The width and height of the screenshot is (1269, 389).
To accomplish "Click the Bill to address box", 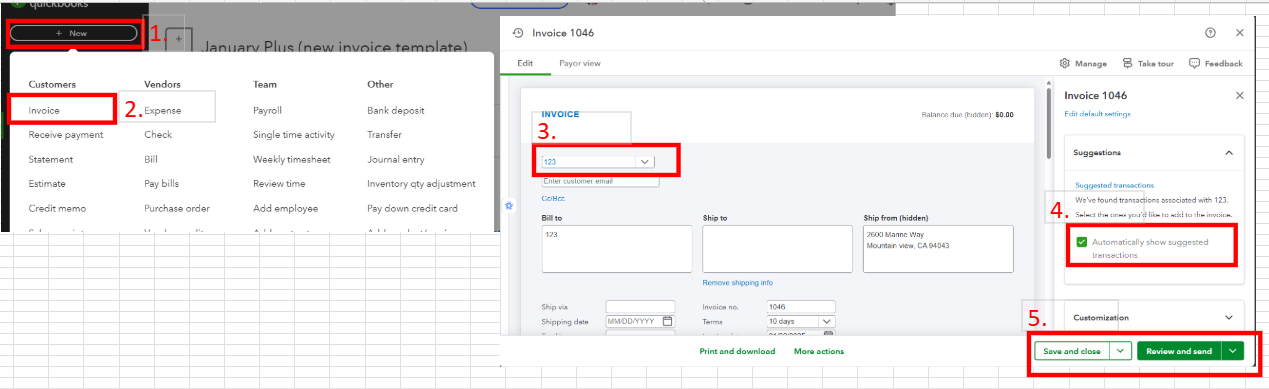I will click(617, 248).
